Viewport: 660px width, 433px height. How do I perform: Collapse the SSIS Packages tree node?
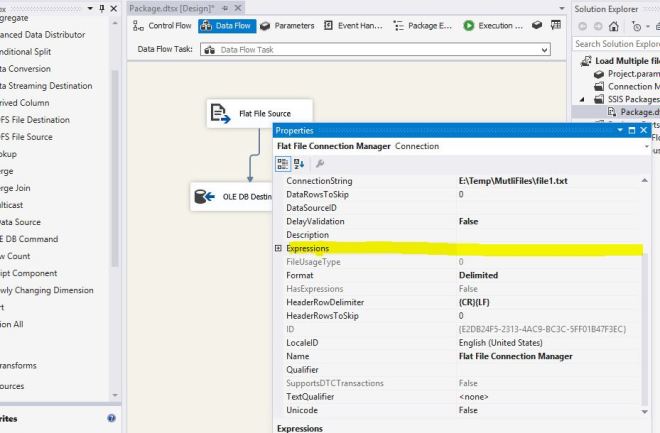[584, 99]
